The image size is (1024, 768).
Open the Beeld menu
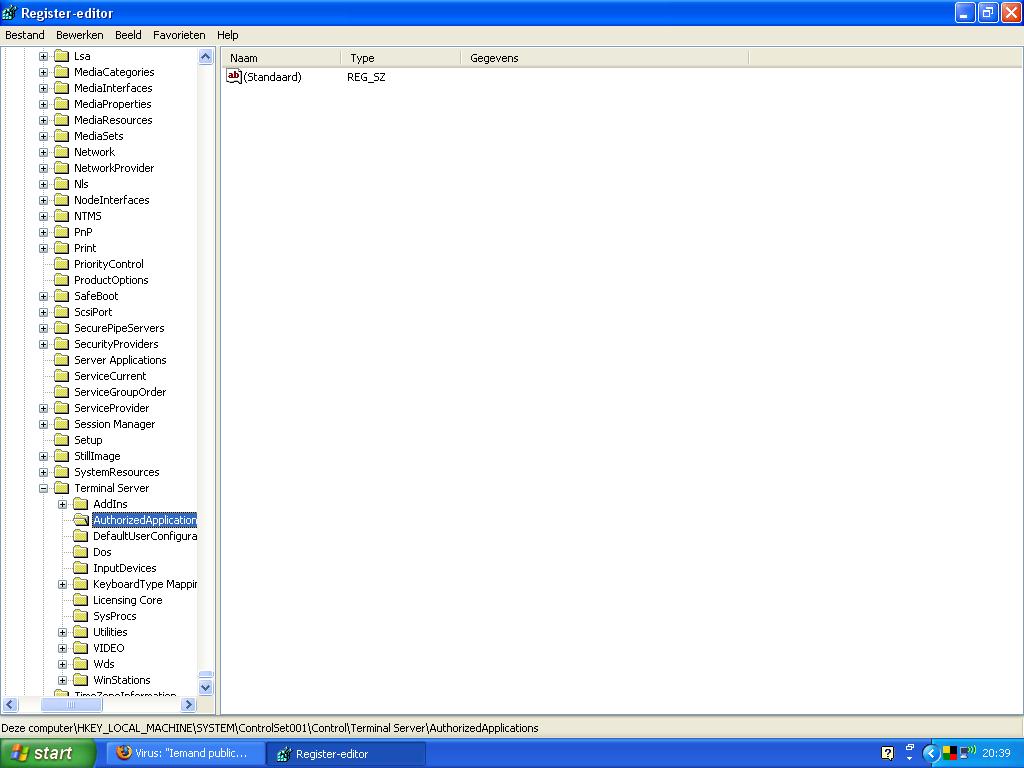point(128,35)
